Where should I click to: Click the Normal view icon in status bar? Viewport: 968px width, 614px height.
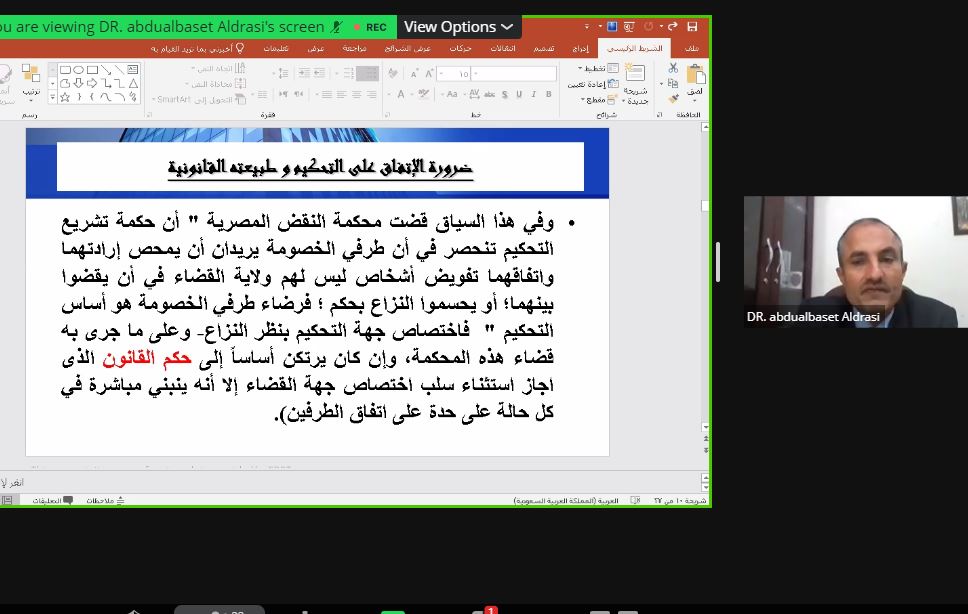7,500
